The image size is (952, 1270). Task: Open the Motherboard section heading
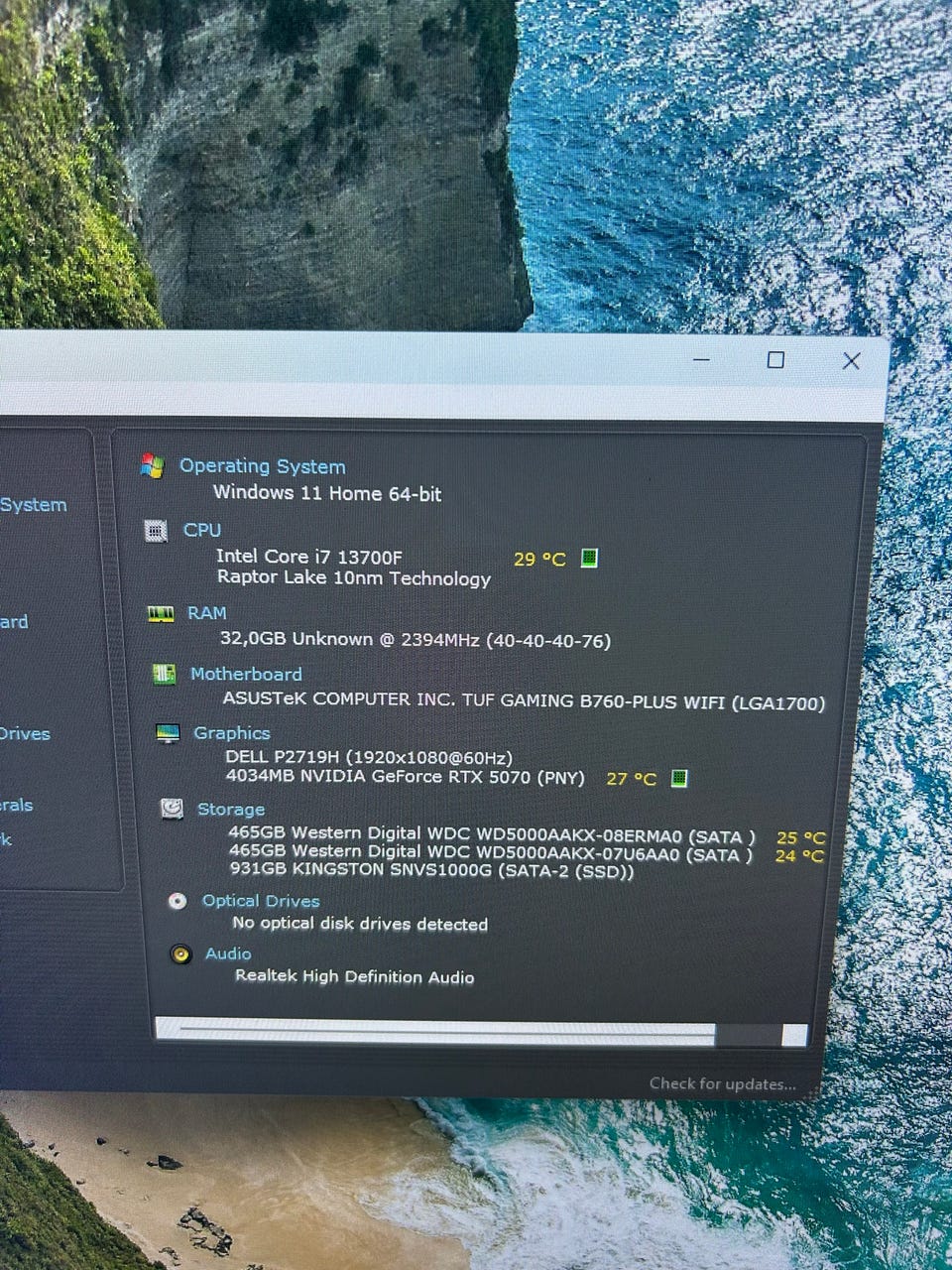[246, 674]
